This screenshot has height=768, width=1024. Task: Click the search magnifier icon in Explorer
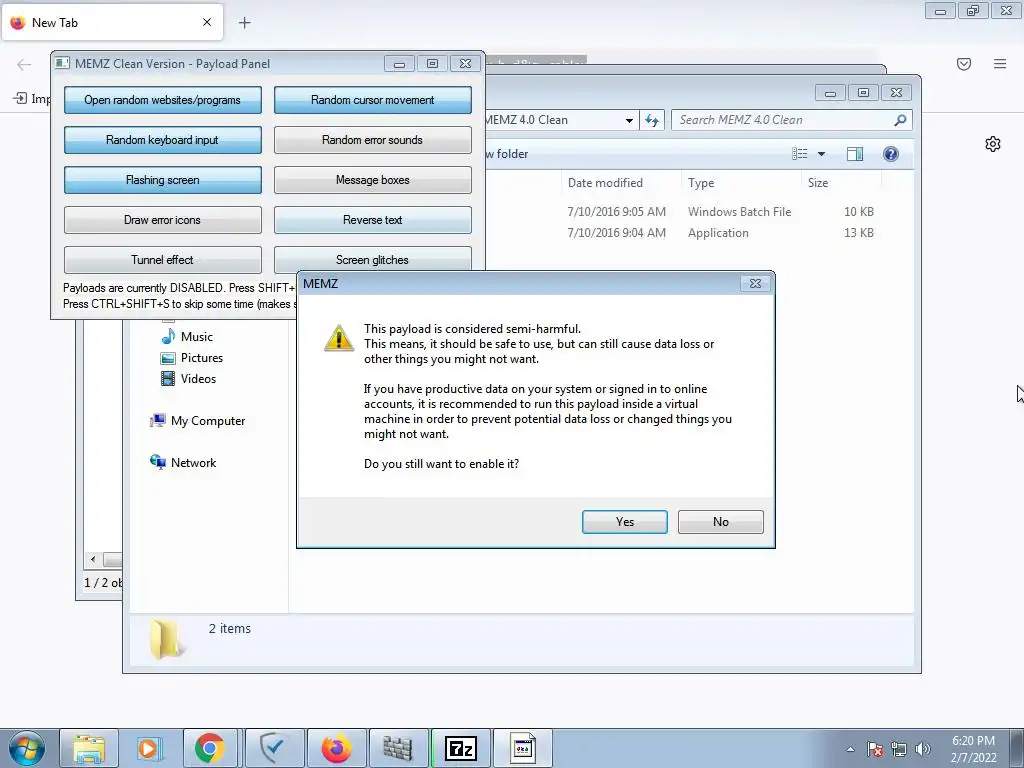(900, 120)
